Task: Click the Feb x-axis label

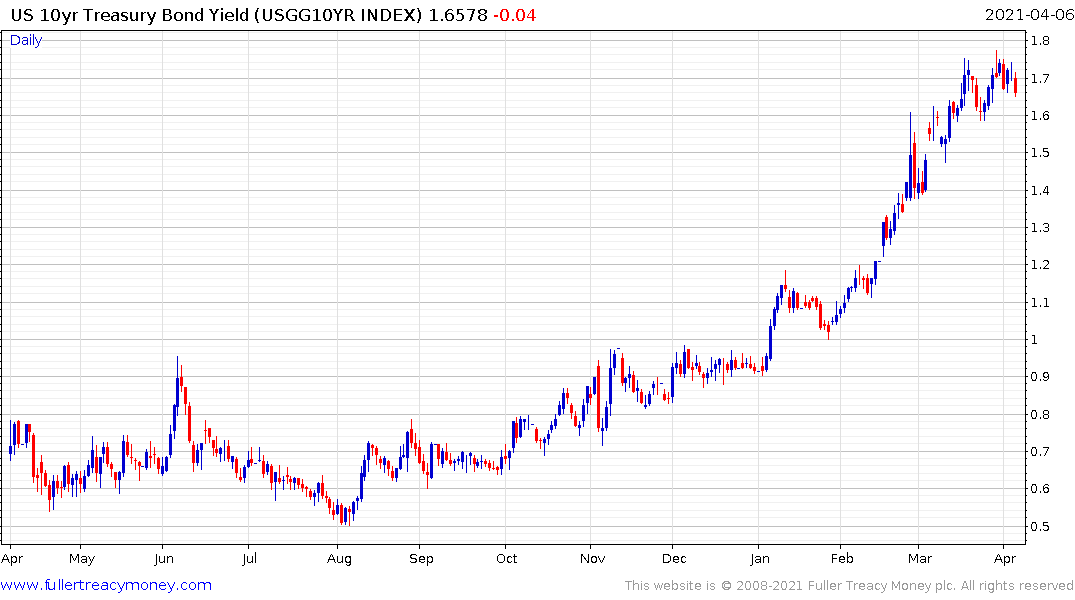Action: (x=842, y=559)
